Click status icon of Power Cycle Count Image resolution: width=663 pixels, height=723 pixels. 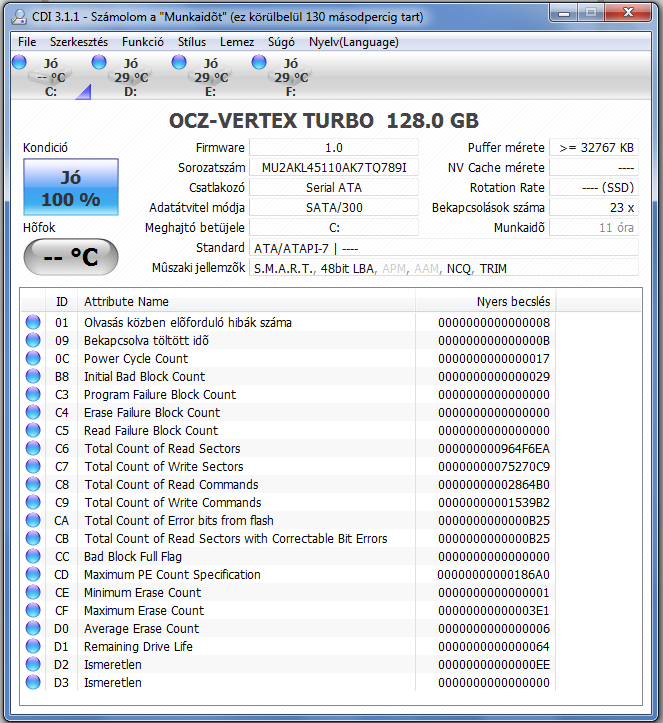tap(33, 358)
